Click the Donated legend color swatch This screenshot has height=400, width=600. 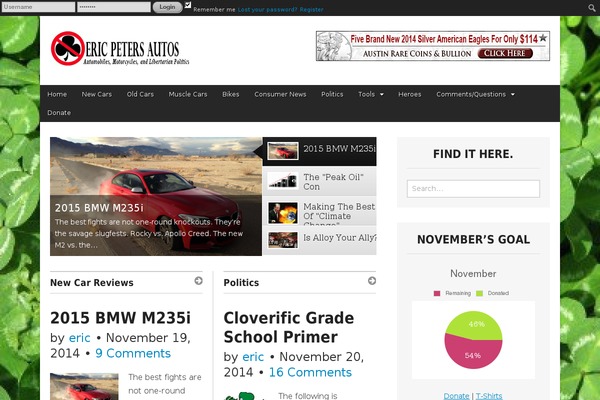coord(479,293)
